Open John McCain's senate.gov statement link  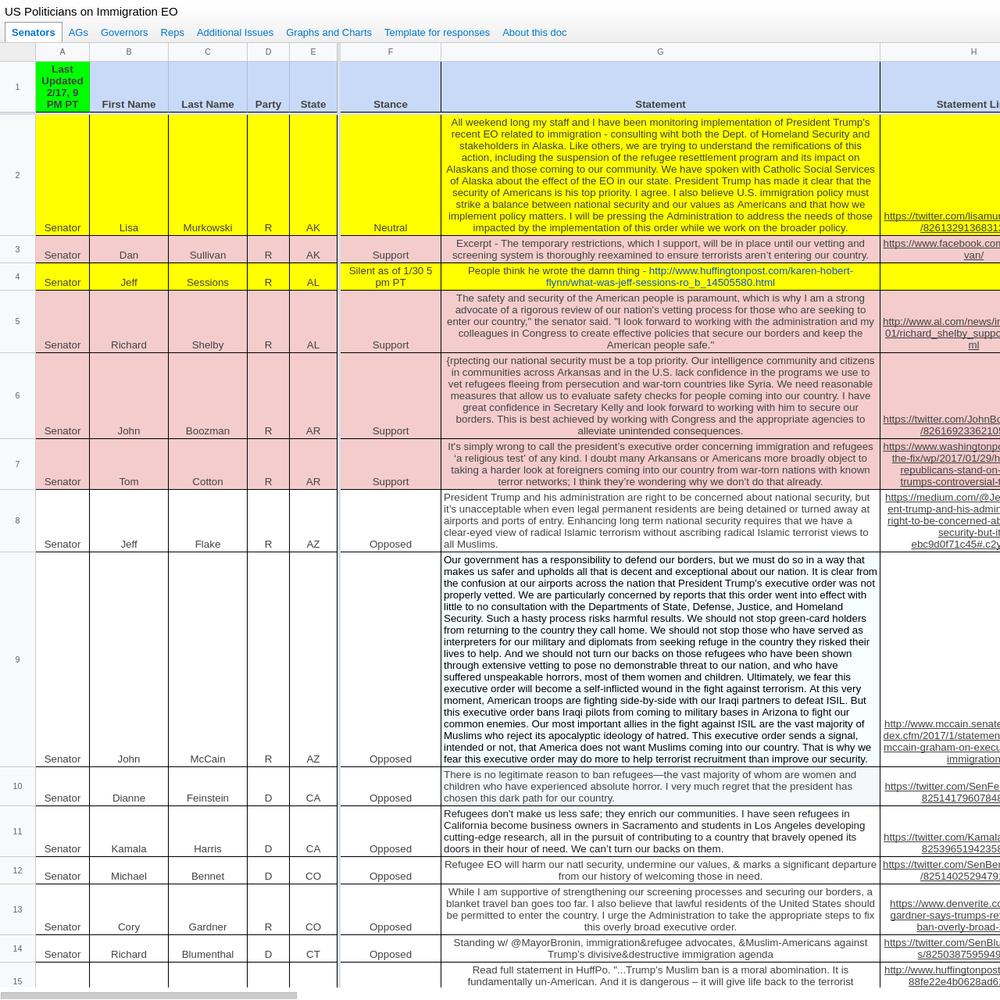pos(941,741)
